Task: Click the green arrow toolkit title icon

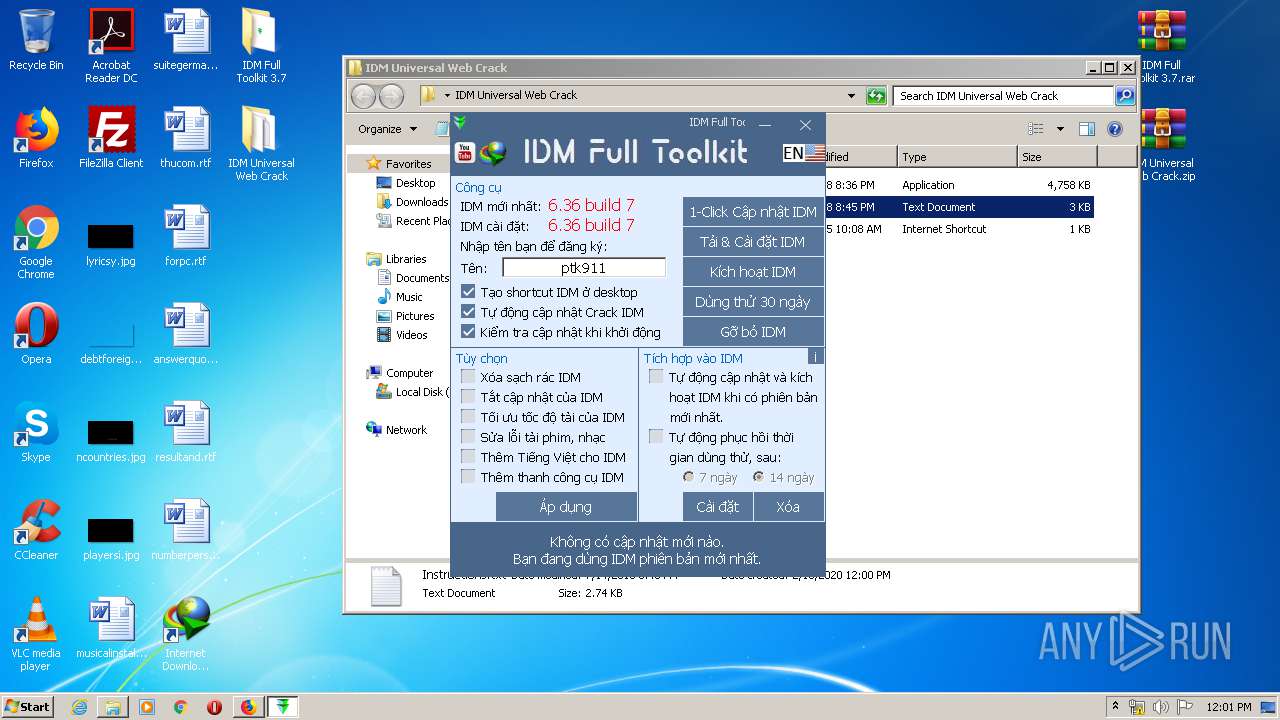Action: (460, 122)
